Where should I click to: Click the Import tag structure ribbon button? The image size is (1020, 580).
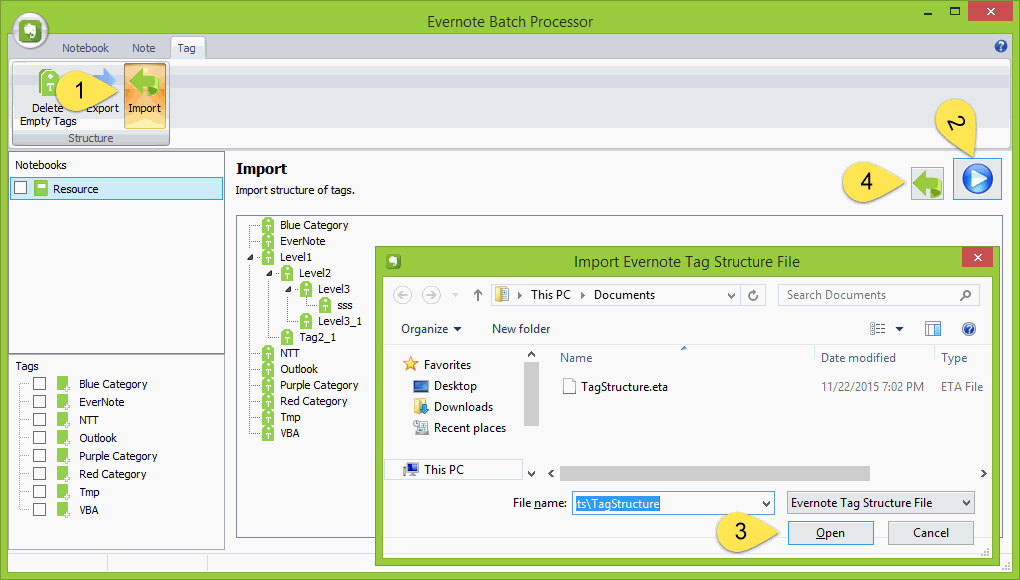click(144, 95)
